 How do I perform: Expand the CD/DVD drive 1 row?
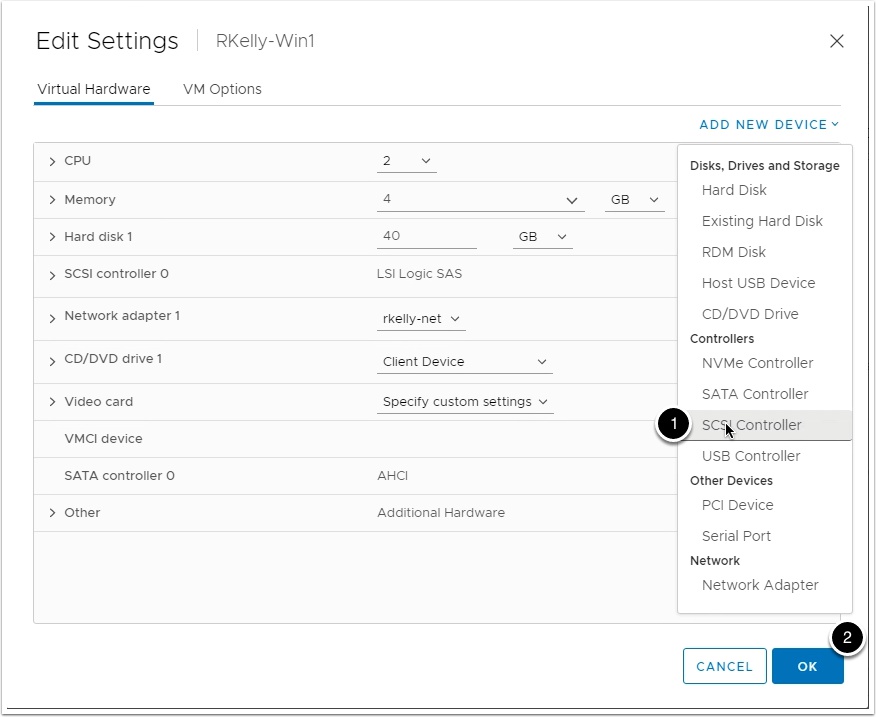coord(52,362)
